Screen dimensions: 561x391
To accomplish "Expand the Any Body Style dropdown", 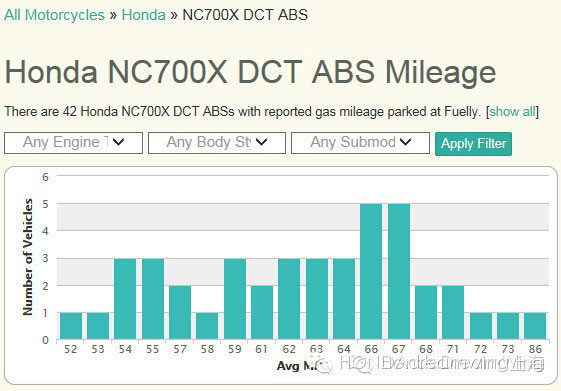I will click(217, 143).
